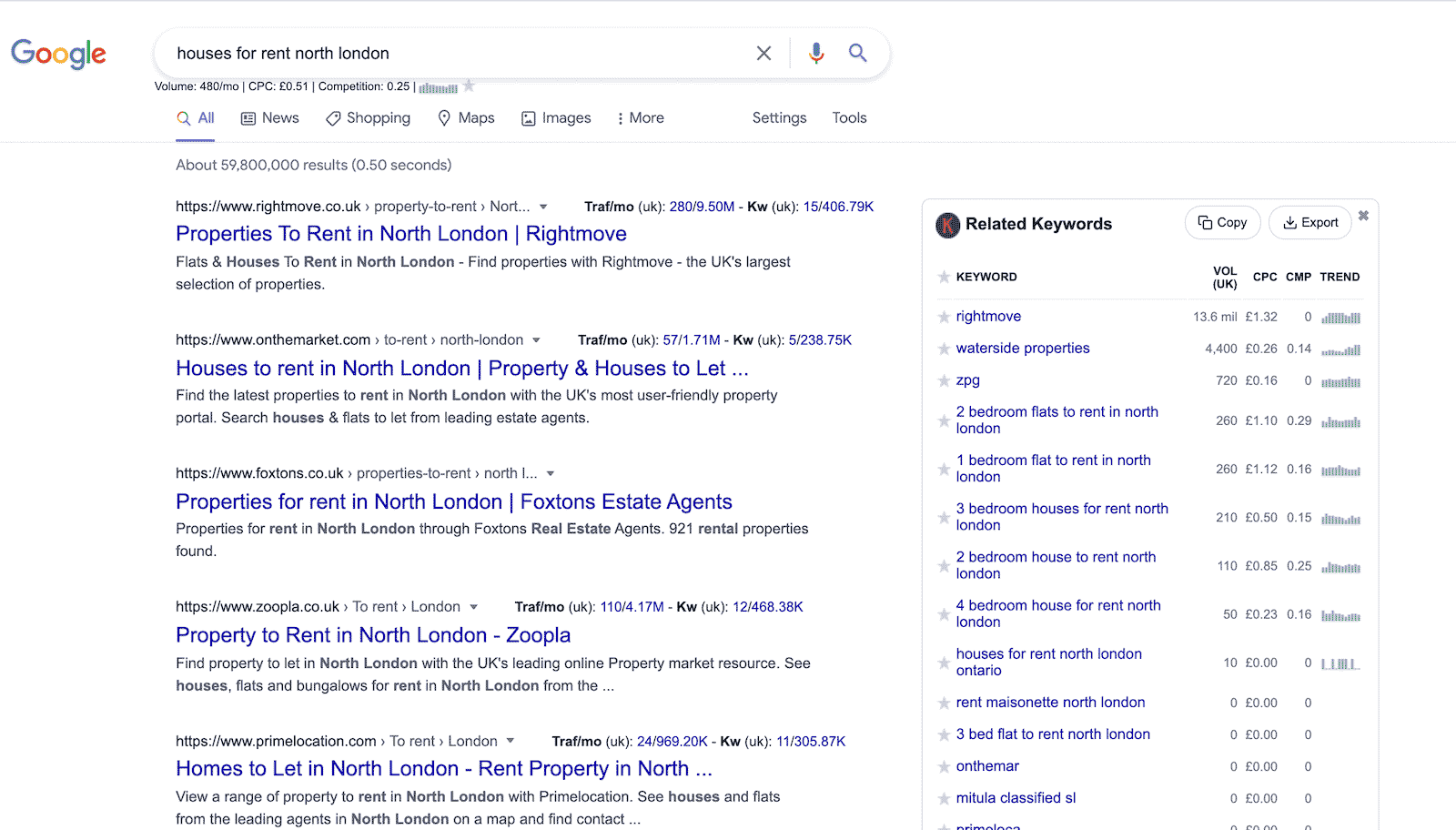1456x830 pixels.
Task: Click the Google logo
Action: click(57, 54)
